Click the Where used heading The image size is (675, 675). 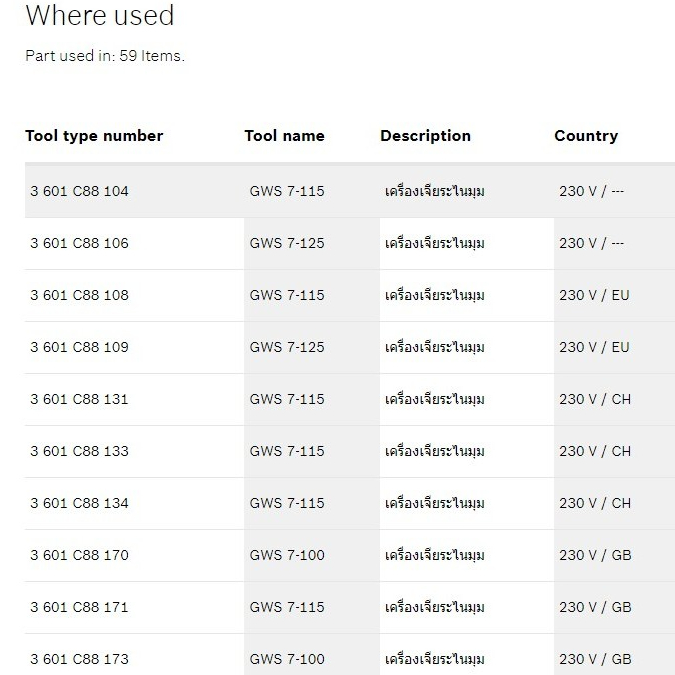[100, 15]
